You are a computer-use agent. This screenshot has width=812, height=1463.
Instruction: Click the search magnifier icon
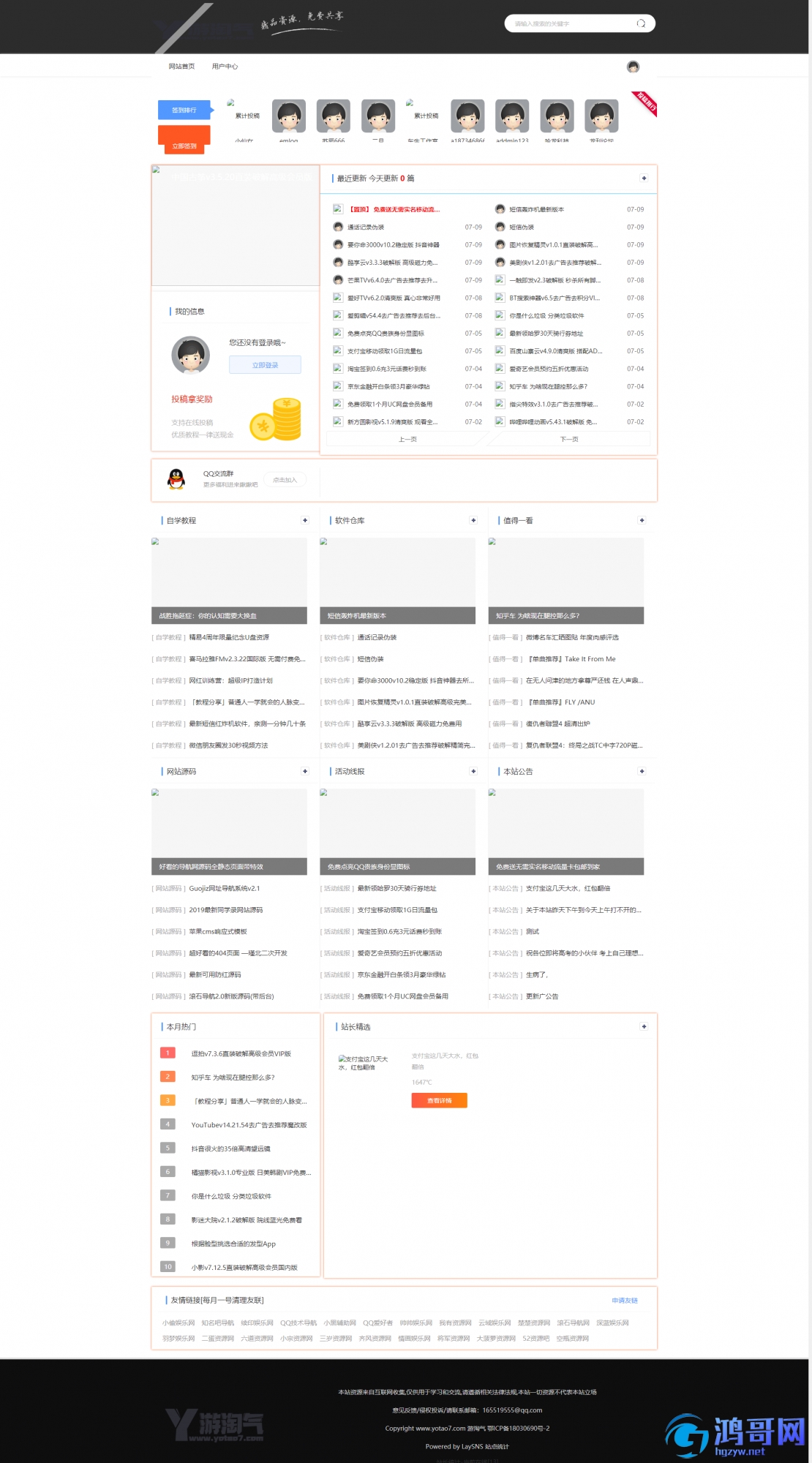pyautogui.click(x=641, y=23)
